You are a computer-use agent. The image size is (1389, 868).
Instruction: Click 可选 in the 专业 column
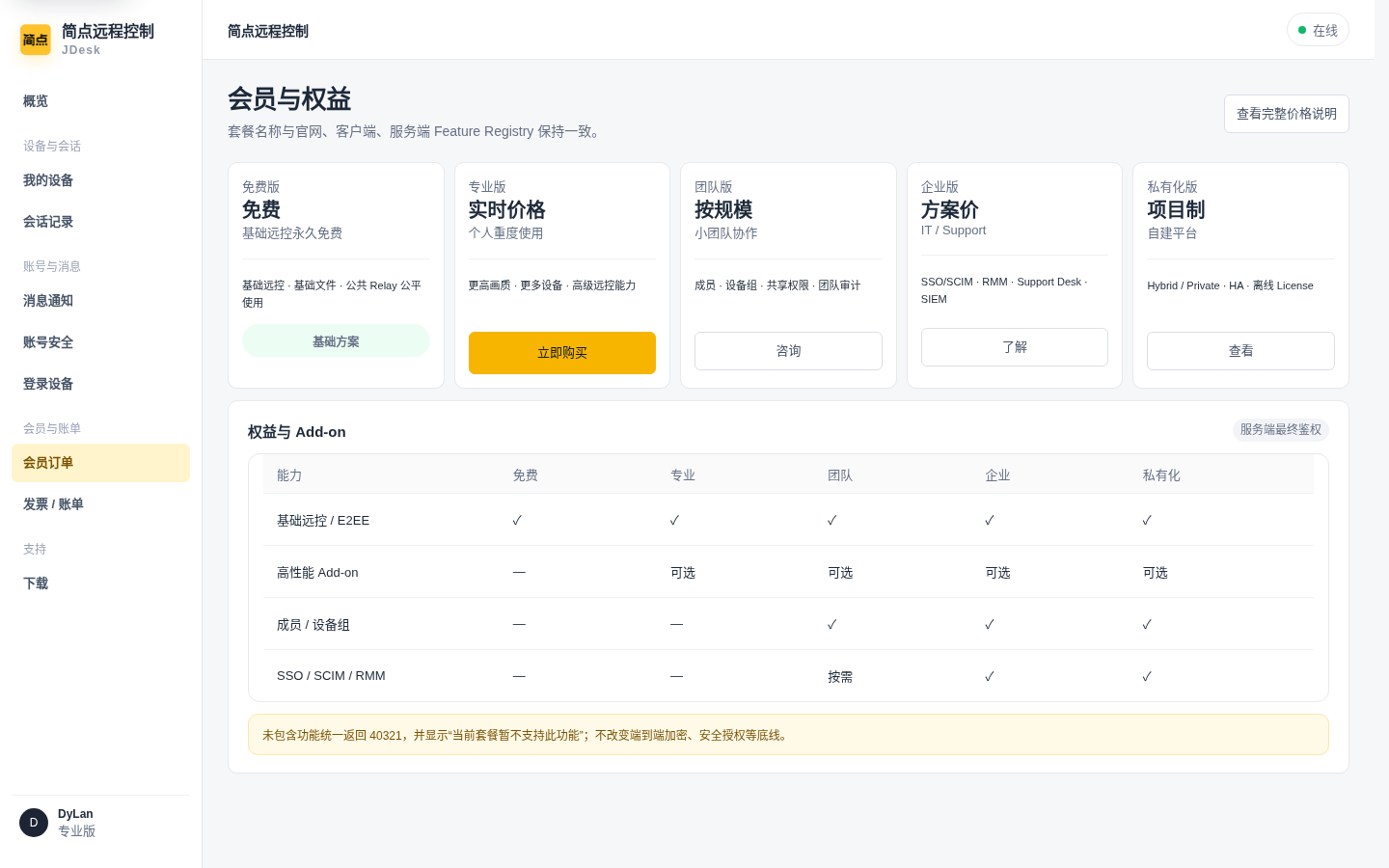point(683,573)
